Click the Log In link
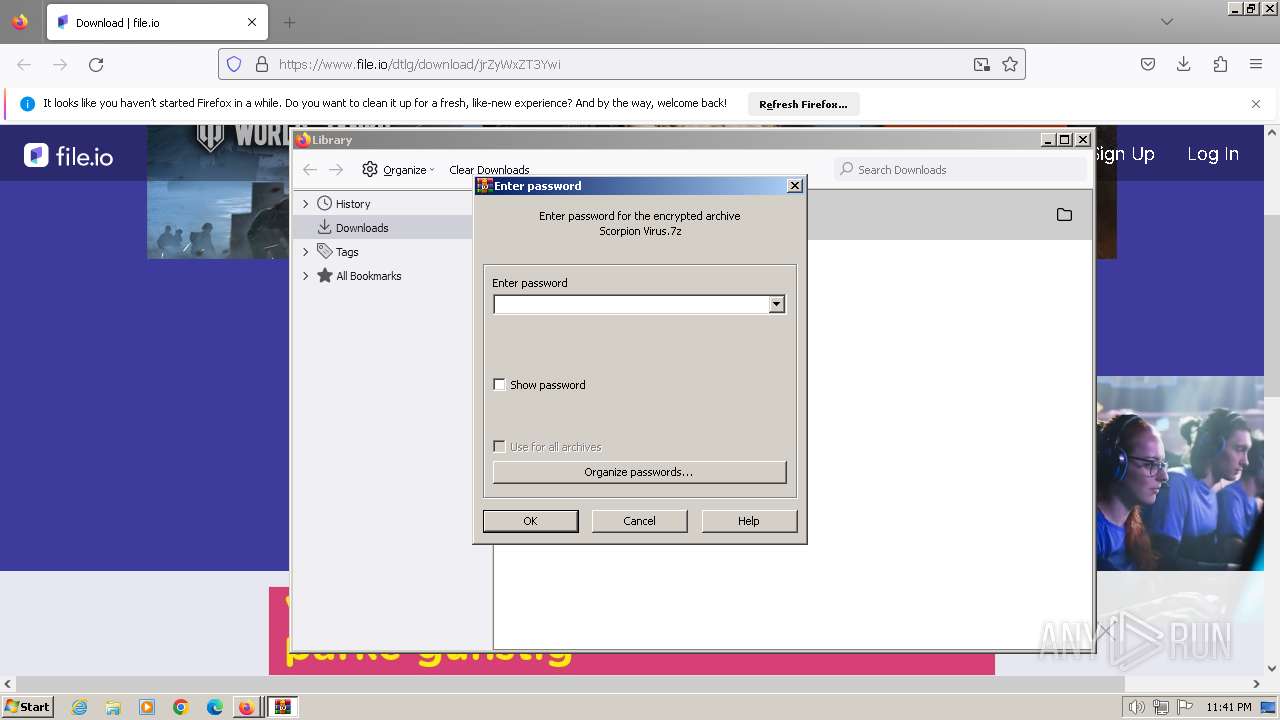 pos(1213,154)
